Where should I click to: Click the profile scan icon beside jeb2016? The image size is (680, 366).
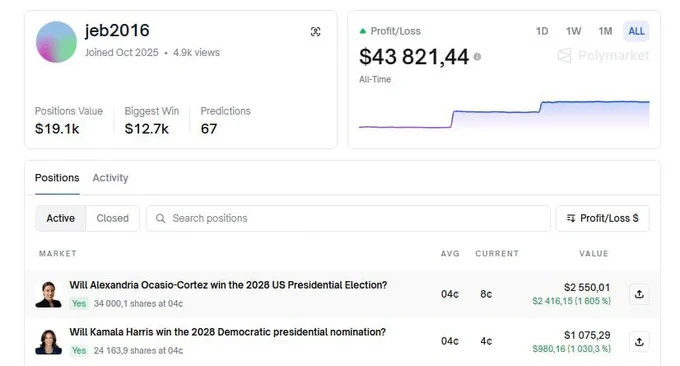[x=316, y=32]
